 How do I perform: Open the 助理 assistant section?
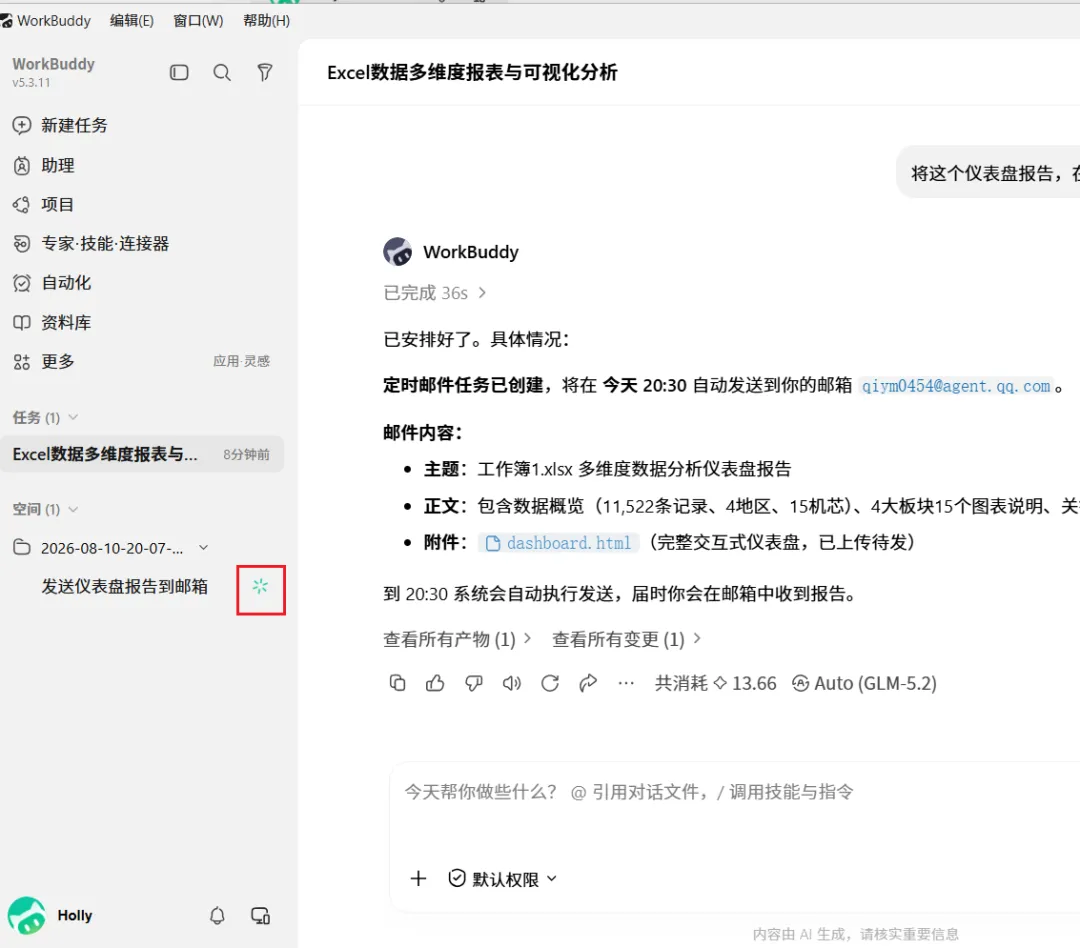tap(43, 165)
